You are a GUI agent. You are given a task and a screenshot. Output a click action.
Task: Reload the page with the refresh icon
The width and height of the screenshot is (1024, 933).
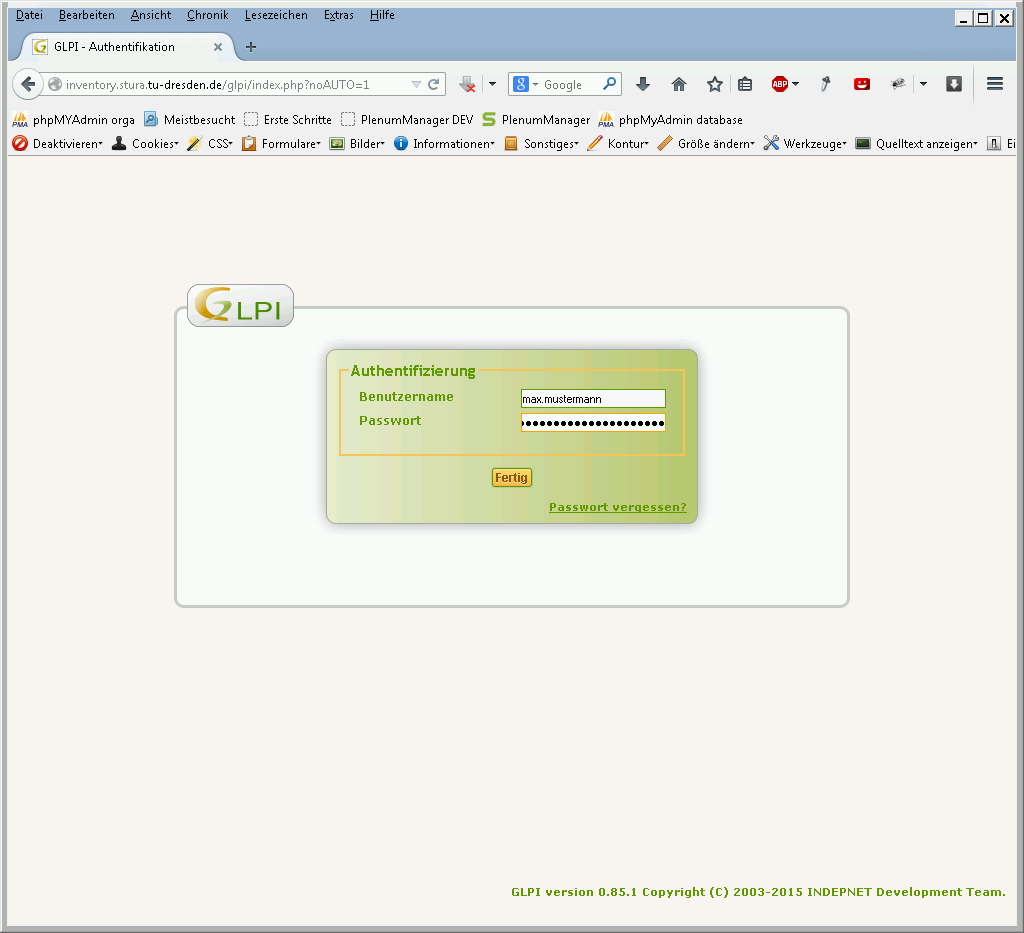[x=434, y=85]
